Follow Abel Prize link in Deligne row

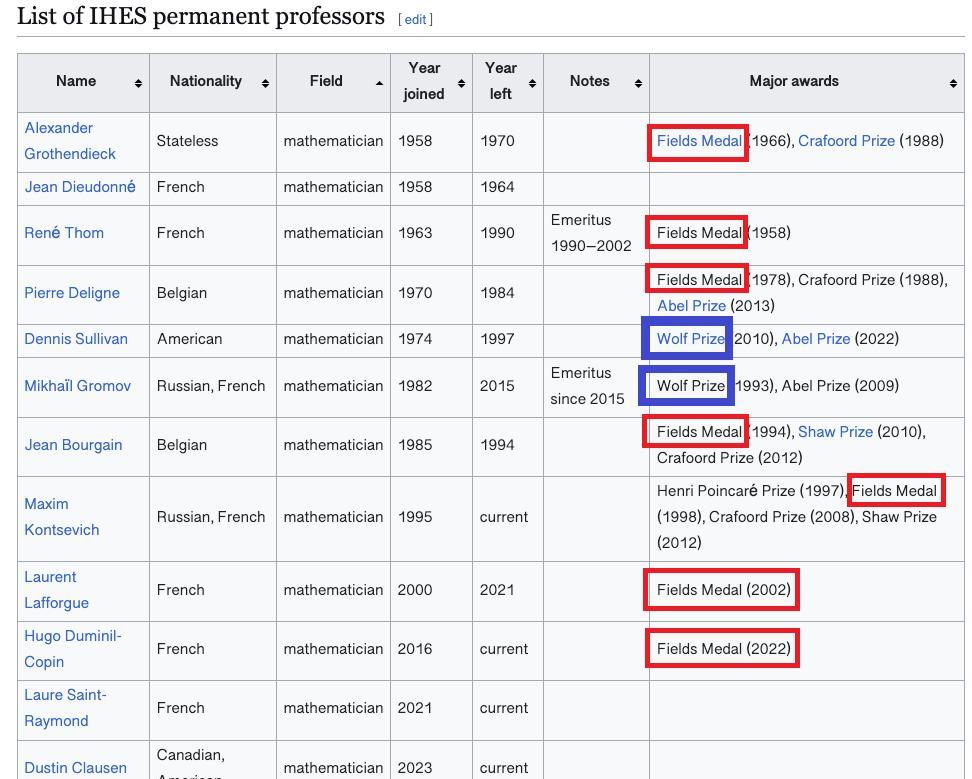click(691, 306)
